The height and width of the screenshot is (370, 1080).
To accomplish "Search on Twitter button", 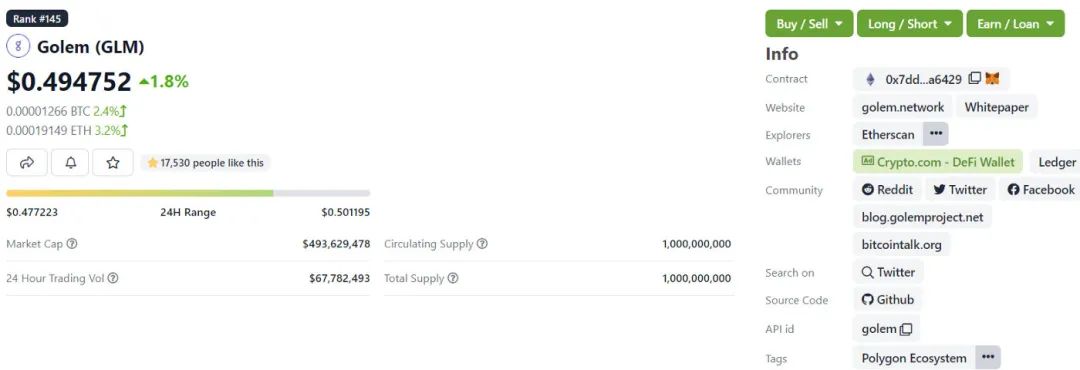I will click(x=888, y=272).
